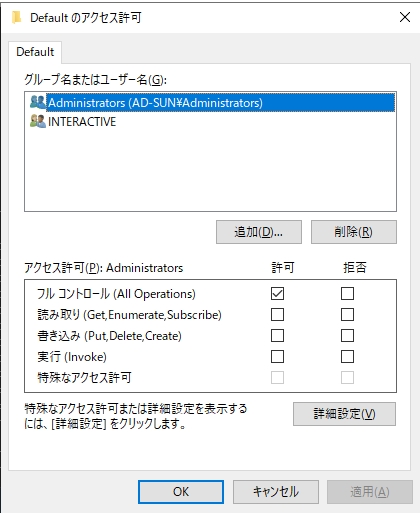Open 詳細設定(V) advanced settings

[x=344, y=414]
